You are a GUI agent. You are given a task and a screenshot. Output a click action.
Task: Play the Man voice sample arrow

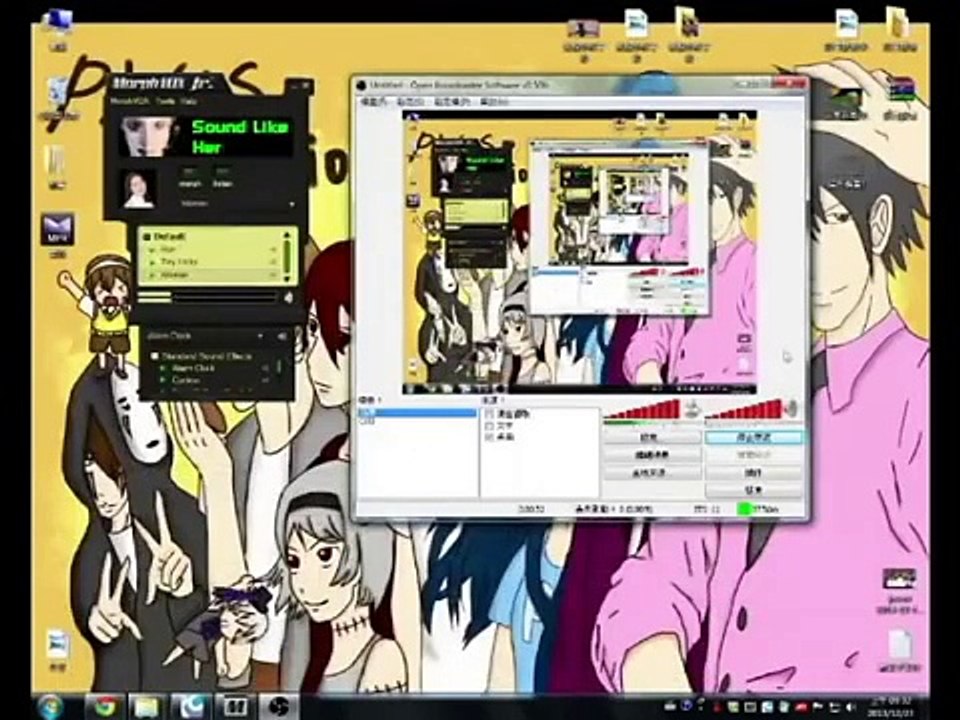pyautogui.click(x=152, y=250)
